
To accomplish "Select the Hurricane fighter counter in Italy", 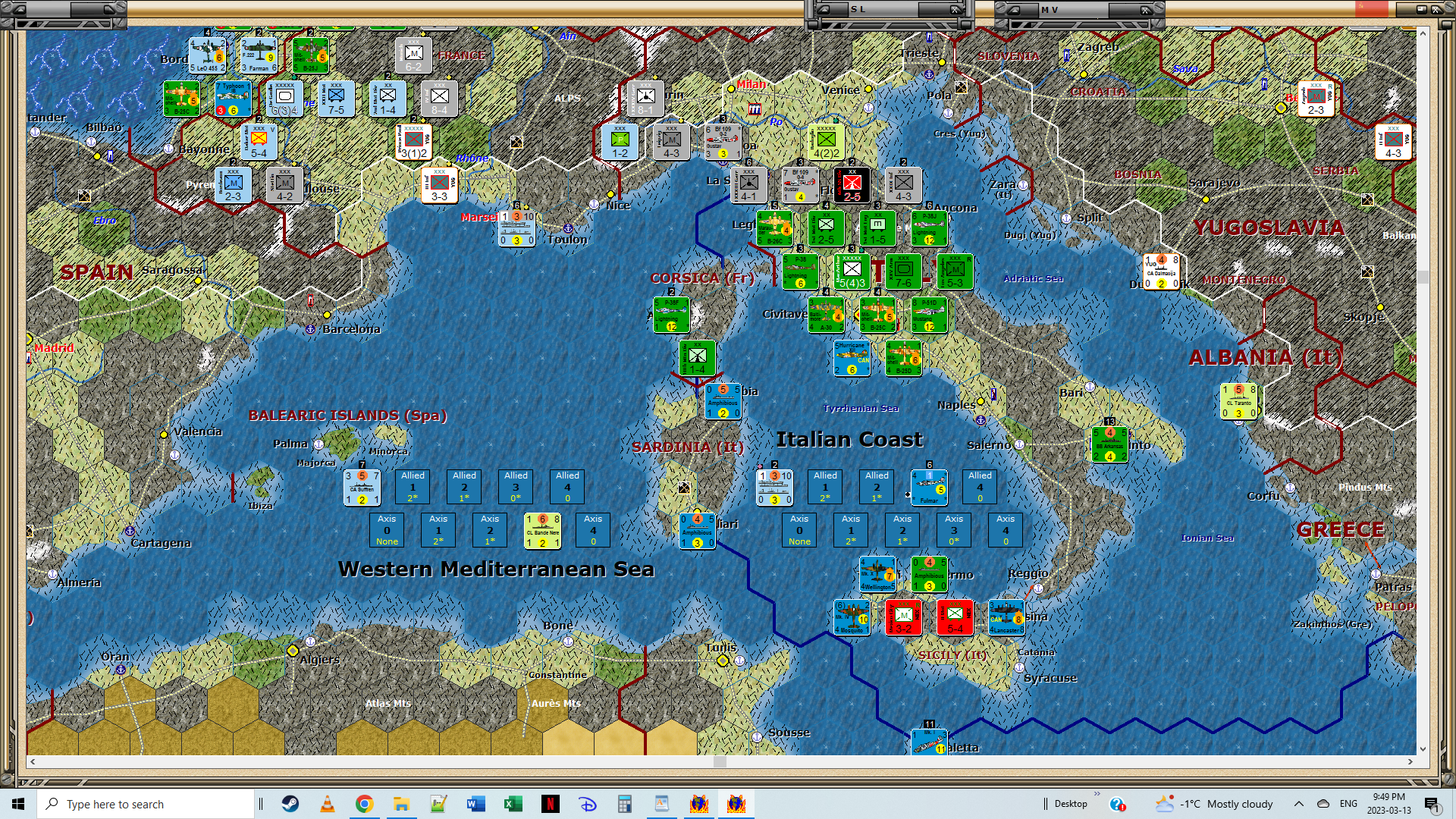I will (x=852, y=358).
